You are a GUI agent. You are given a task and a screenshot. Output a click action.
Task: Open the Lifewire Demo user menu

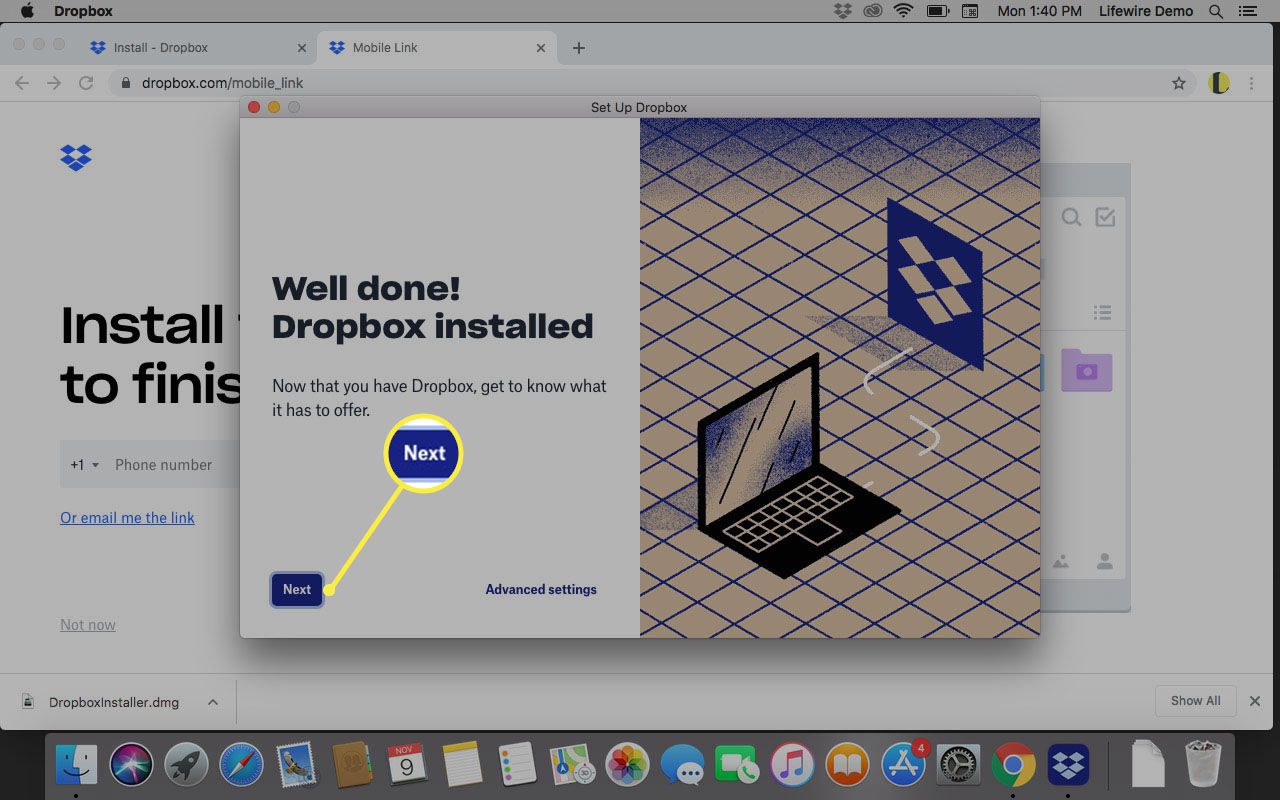point(1146,11)
